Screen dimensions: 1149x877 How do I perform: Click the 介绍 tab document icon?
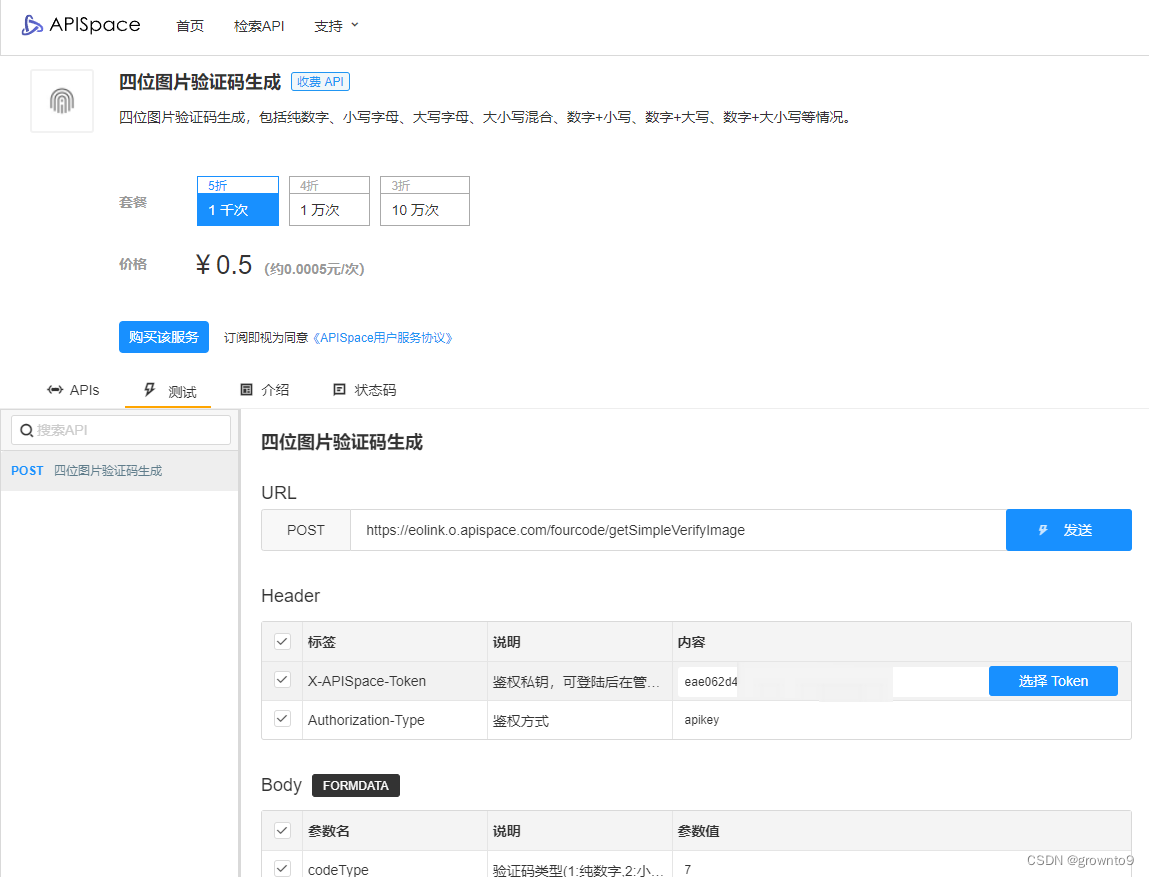click(246, 390)
